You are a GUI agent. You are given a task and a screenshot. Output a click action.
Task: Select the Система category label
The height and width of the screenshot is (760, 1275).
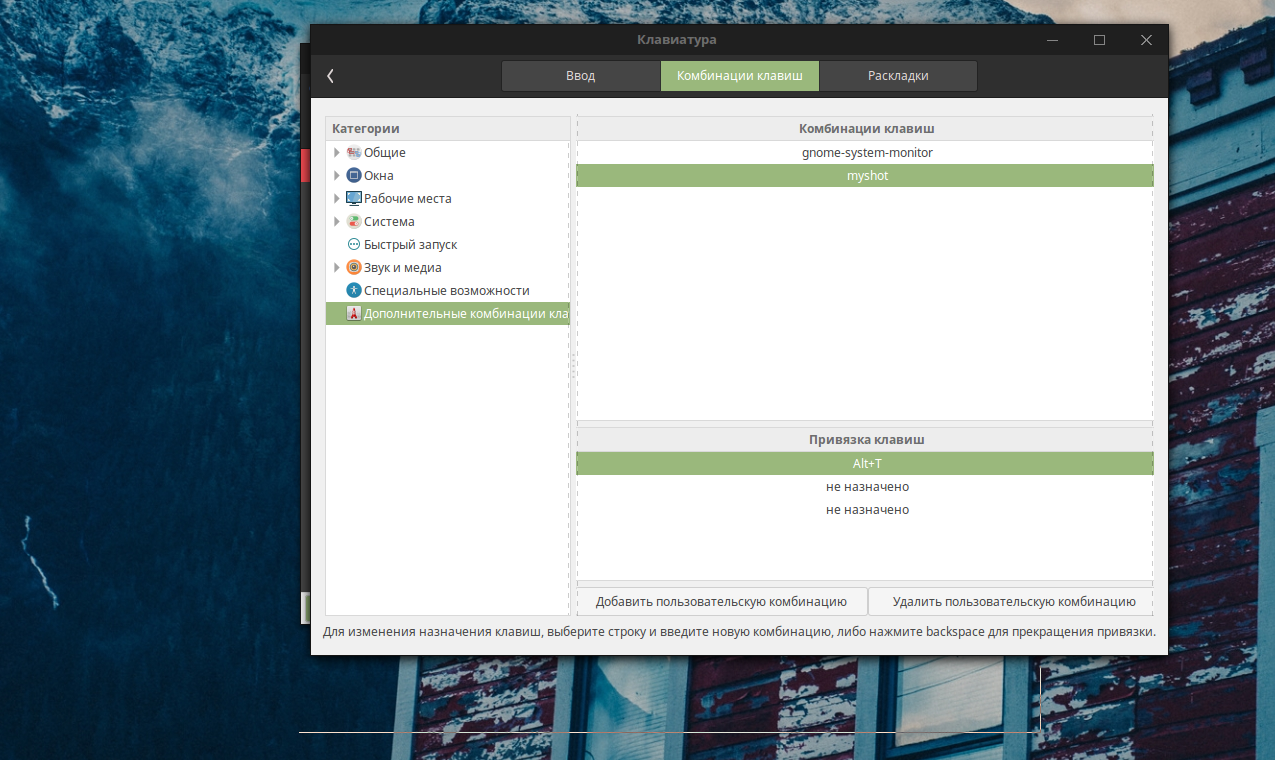pos(389,222)
